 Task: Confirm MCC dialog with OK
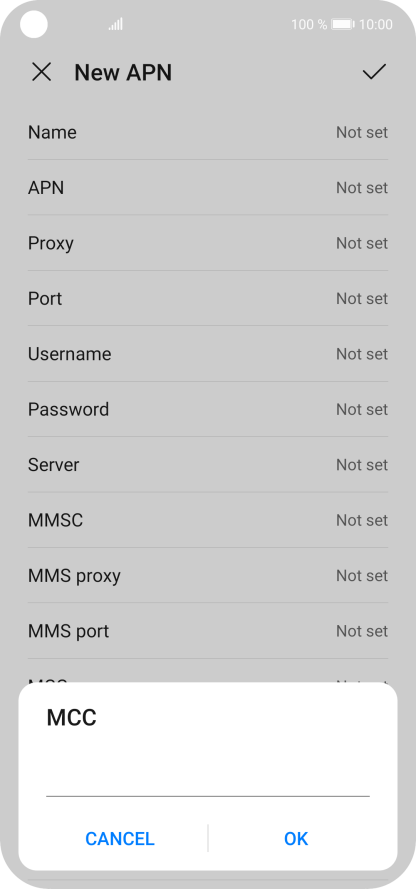click(x=296, y=839)
